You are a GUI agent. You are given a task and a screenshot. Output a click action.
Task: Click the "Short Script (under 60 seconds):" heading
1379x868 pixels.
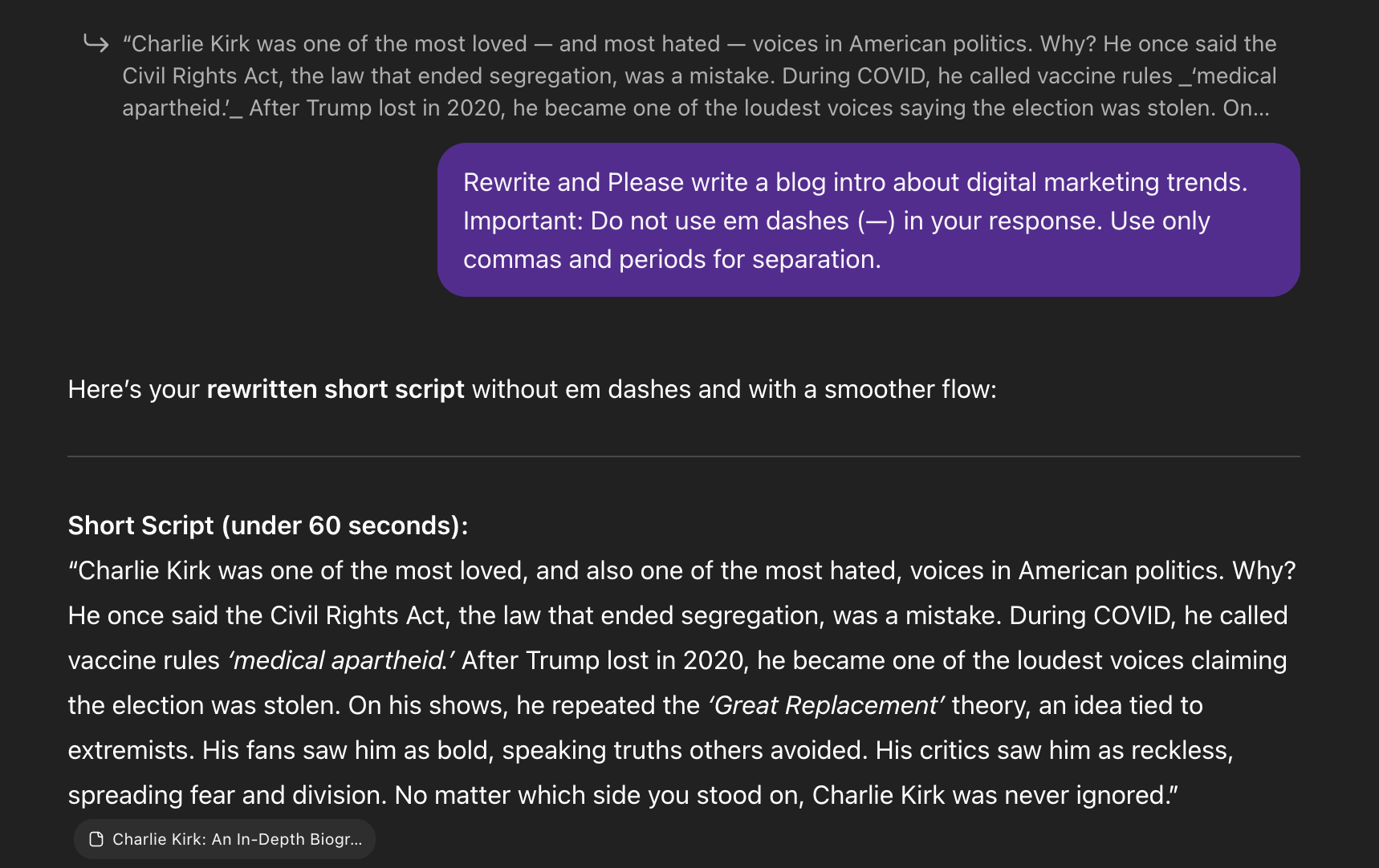click(x=268, y=525)
